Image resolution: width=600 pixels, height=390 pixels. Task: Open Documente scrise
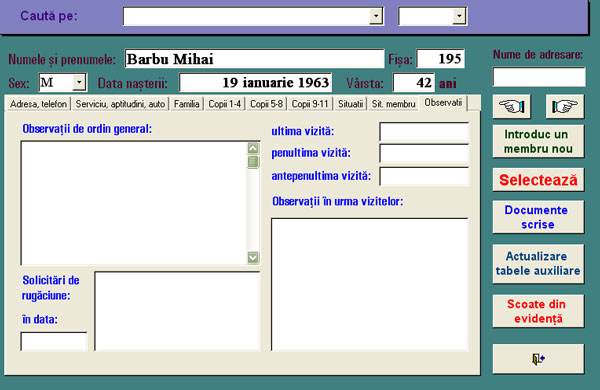538,217
